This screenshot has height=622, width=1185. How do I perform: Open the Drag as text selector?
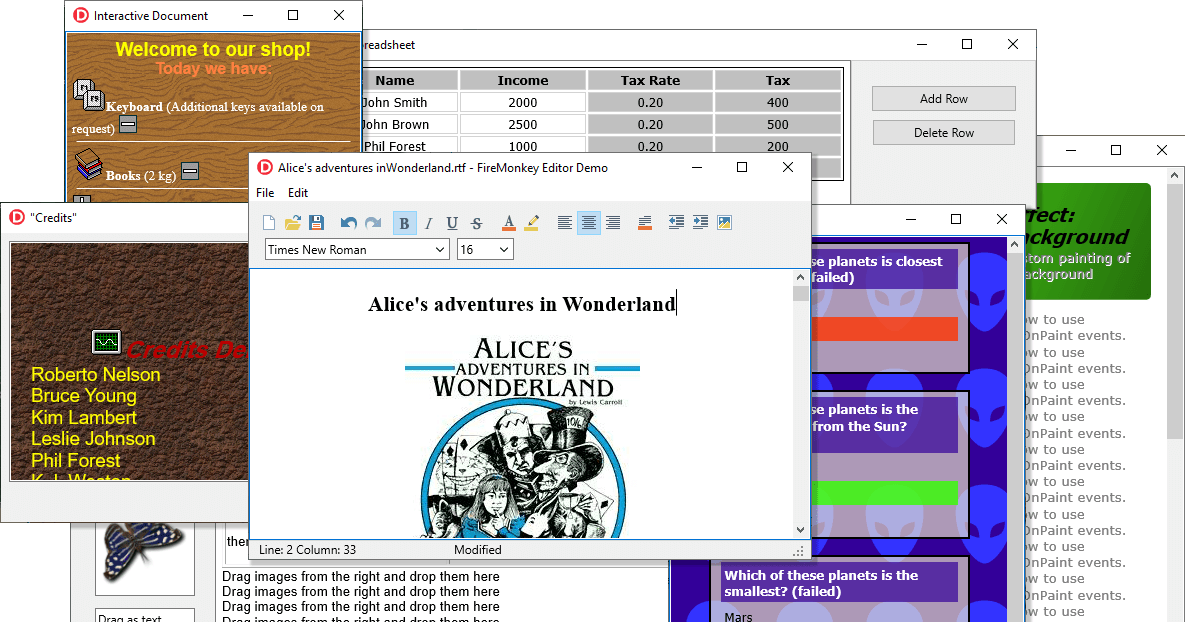tap(145, 615)
